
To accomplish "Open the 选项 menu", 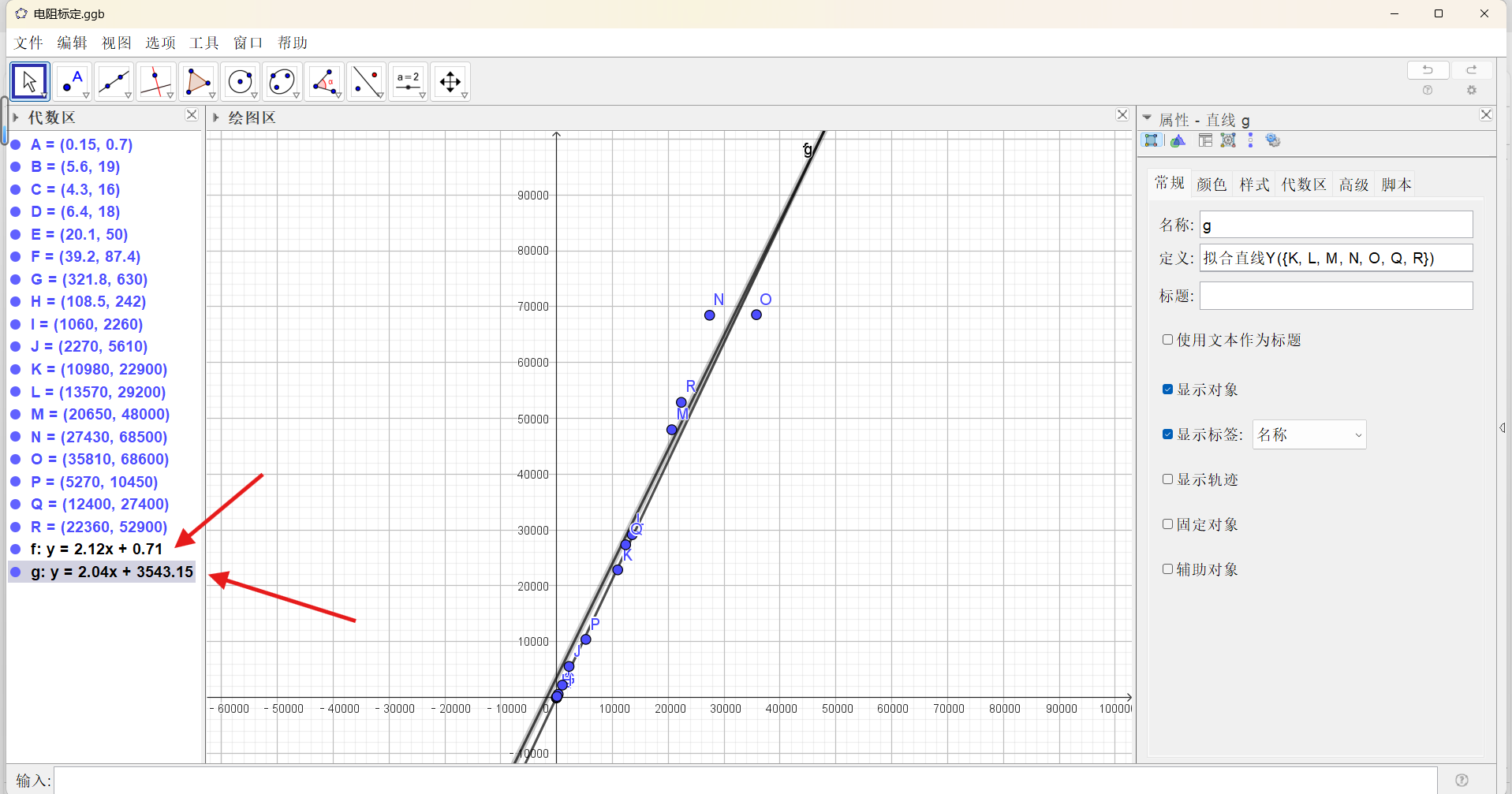I will [161, 43].
